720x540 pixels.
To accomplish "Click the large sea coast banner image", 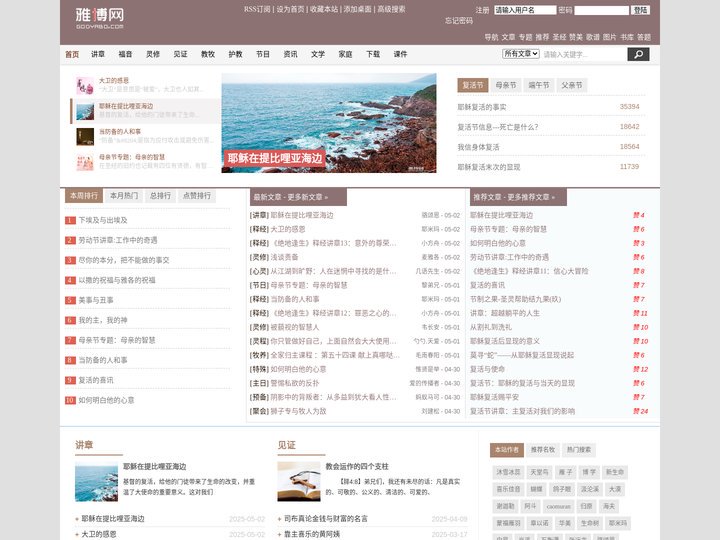I will tap(329, 123).
